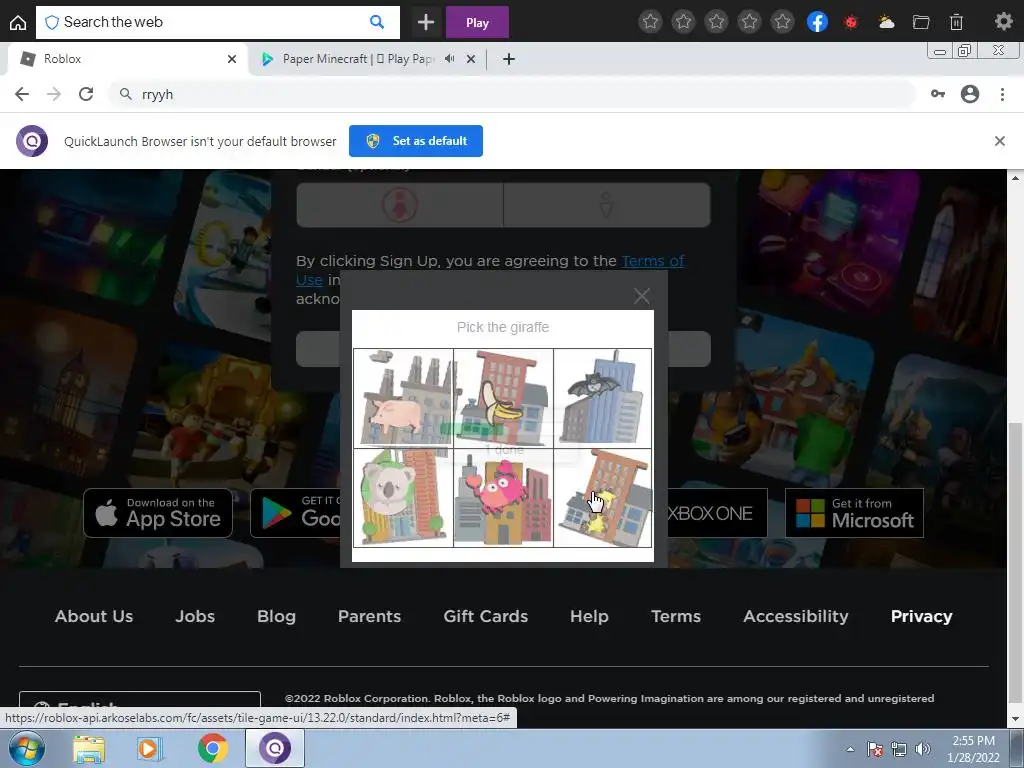Go back to the previous page
The image size is (1024, 768).
pyautogui.click(x=22, y=94)
